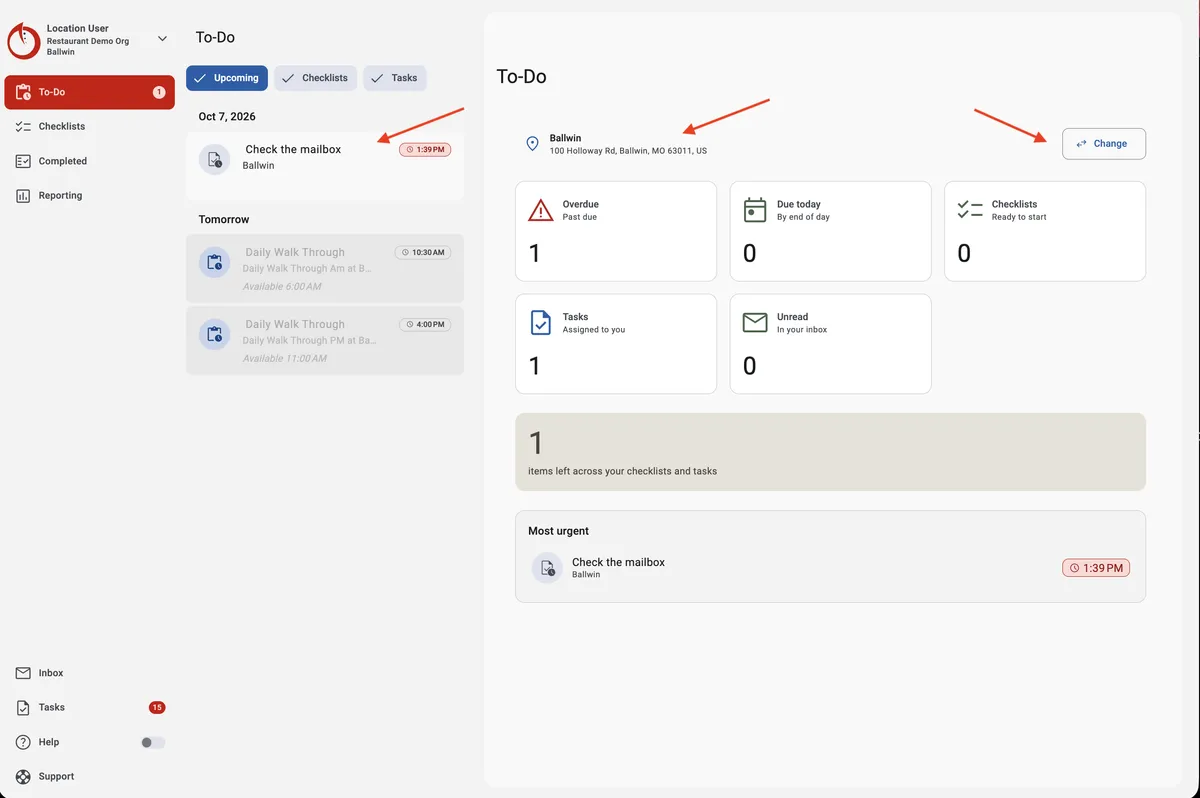Click the Inbox envelope icon
This screenshot has height=798, width=1200.
pyautogui.click(x=23, y=673)
